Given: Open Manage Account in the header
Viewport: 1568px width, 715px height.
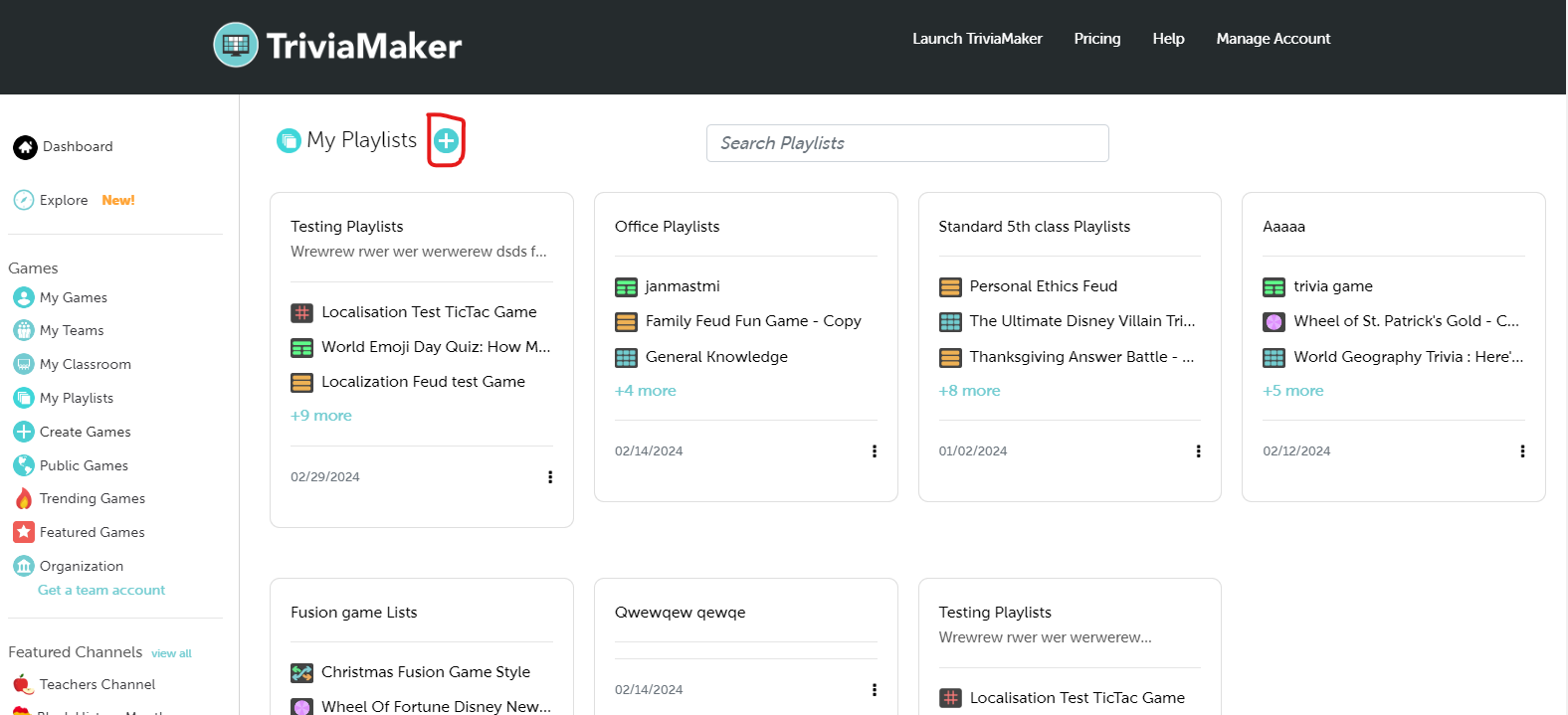Looking at the screenshot, I should click(x=1273, y=39).
